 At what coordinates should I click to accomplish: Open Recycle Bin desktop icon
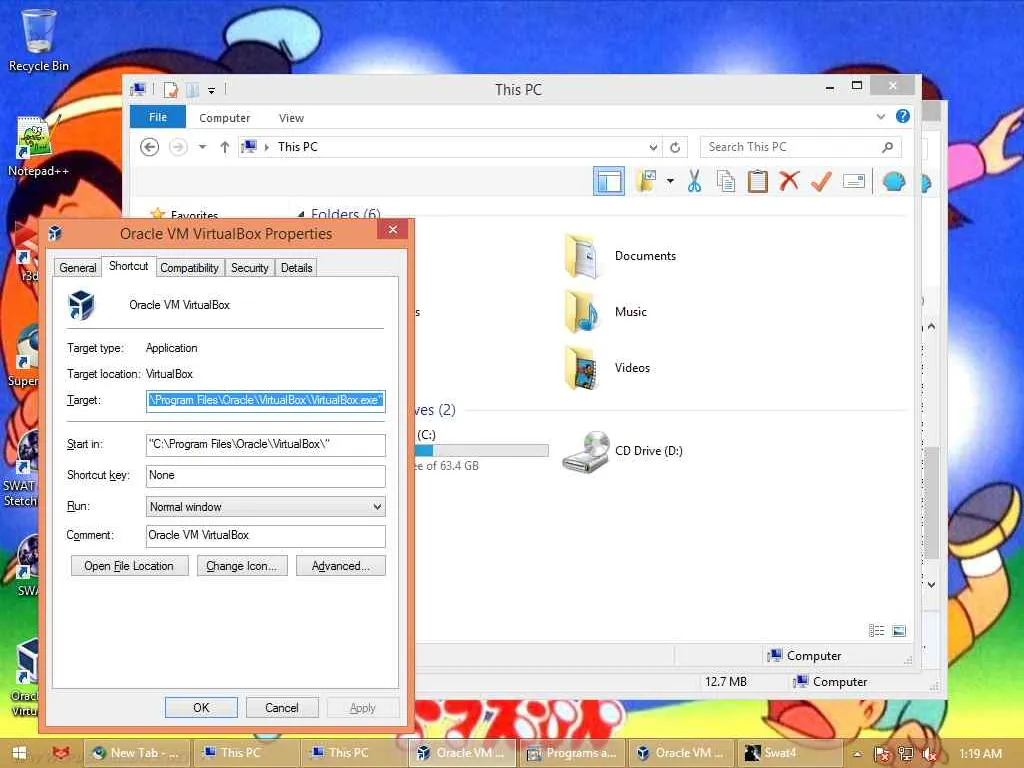pos(39,39)
